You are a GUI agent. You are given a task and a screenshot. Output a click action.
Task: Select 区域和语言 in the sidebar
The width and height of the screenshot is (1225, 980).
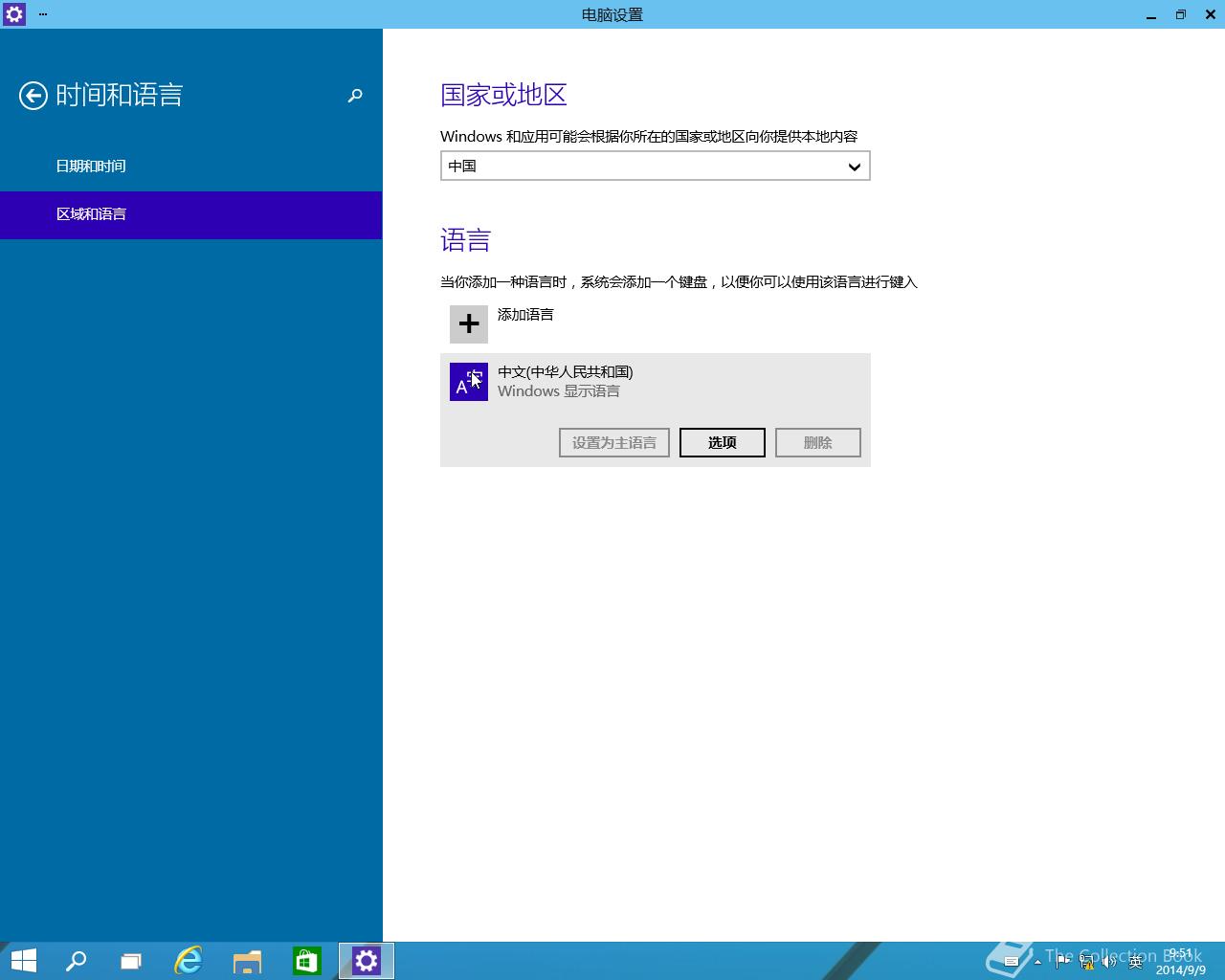190,214
